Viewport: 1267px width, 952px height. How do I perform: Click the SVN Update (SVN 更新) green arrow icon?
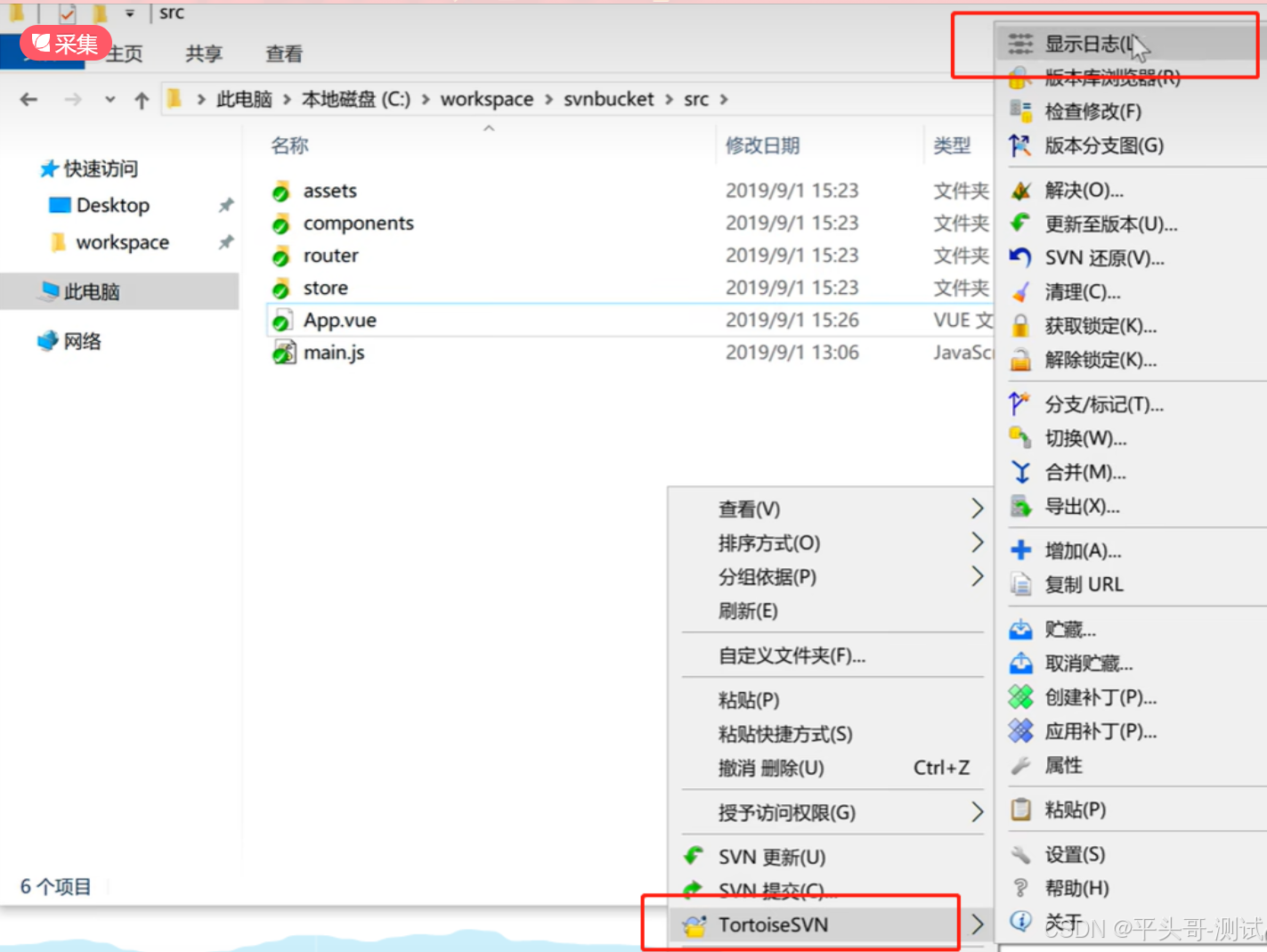694,856
